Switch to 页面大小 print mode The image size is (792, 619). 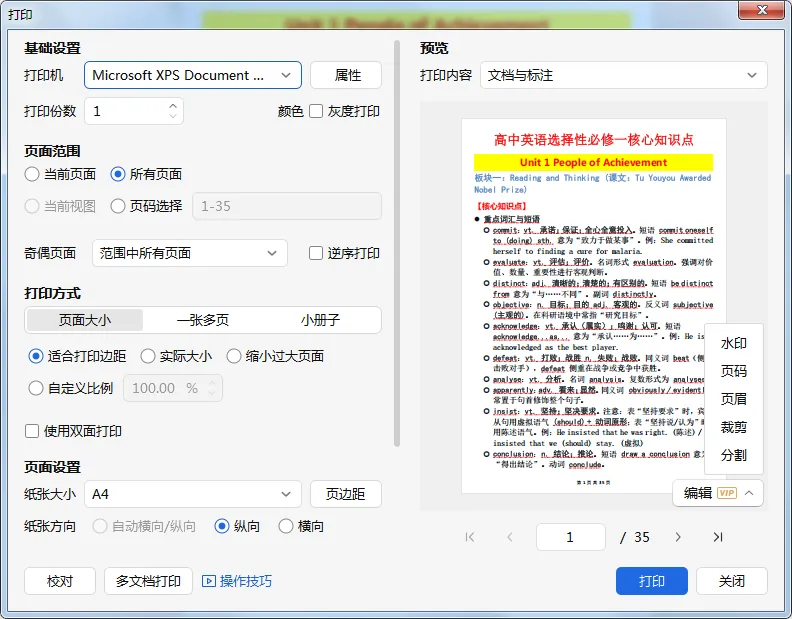(x=85, y=320)
